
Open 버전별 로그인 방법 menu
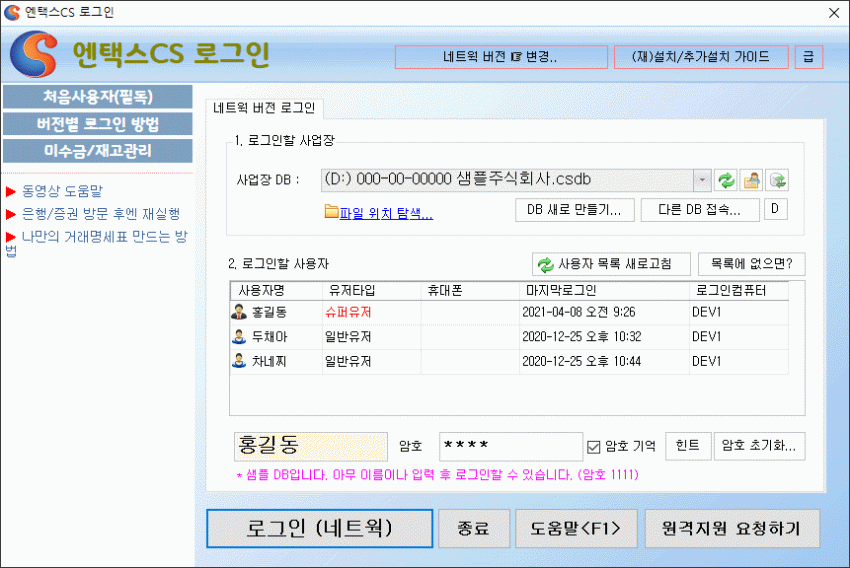pos(98,124)
